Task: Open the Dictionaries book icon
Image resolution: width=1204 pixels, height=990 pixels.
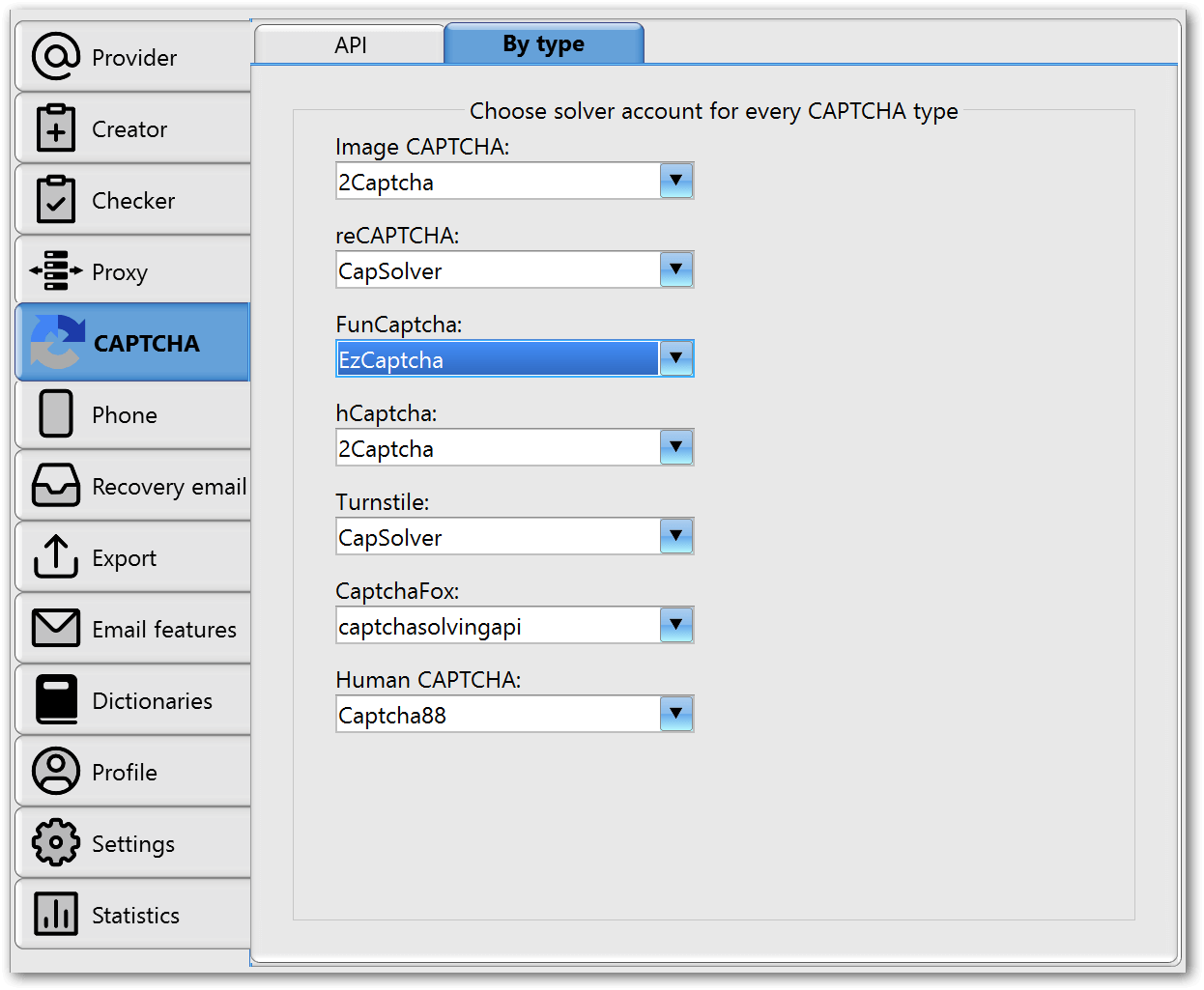Action: click(x=55, y=699)
